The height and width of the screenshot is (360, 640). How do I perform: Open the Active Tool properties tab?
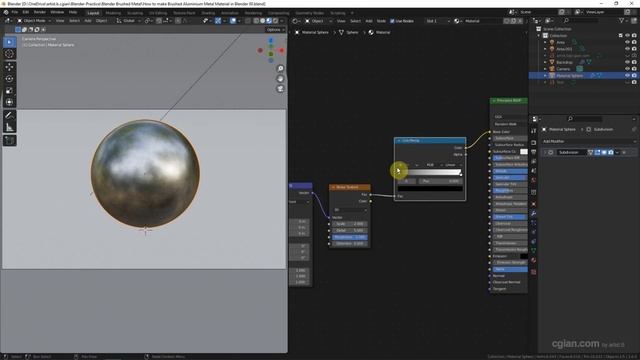[533, 131]
